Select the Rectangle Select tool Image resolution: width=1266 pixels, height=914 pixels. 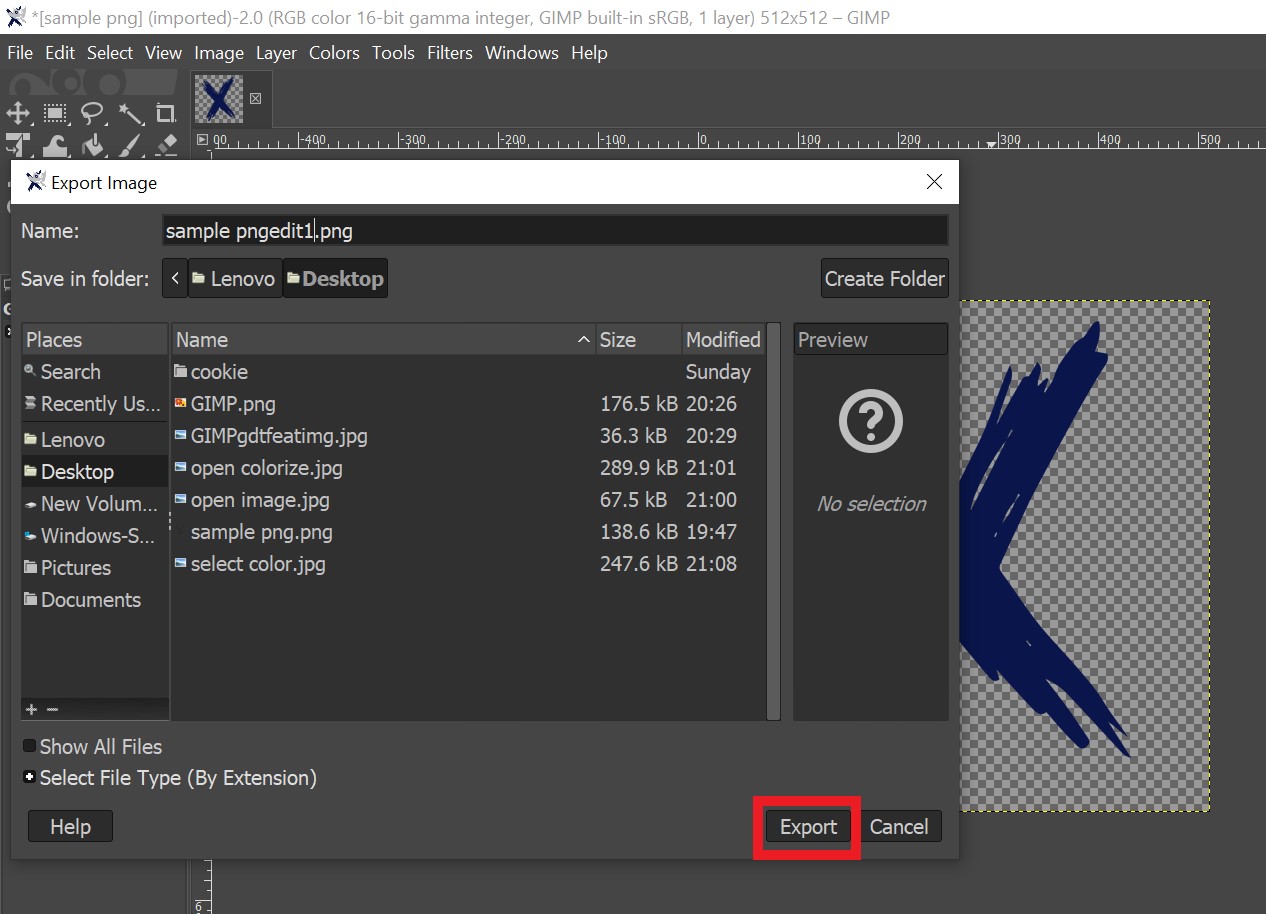[x=55, y=113]
